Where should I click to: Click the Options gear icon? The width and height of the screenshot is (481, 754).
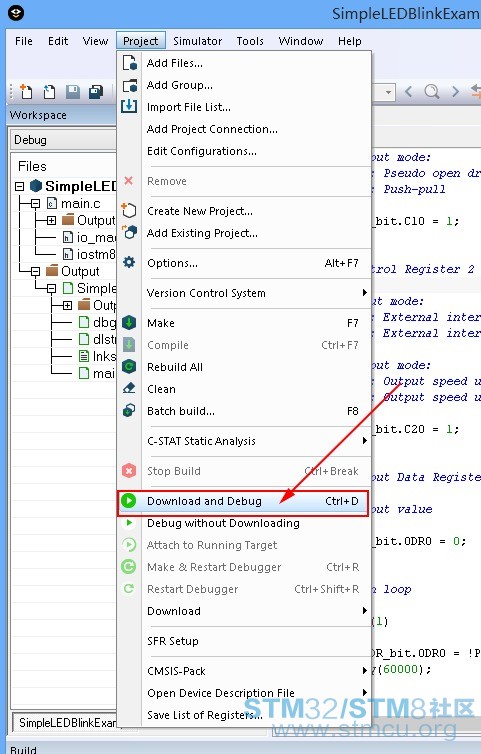[129, 263]
